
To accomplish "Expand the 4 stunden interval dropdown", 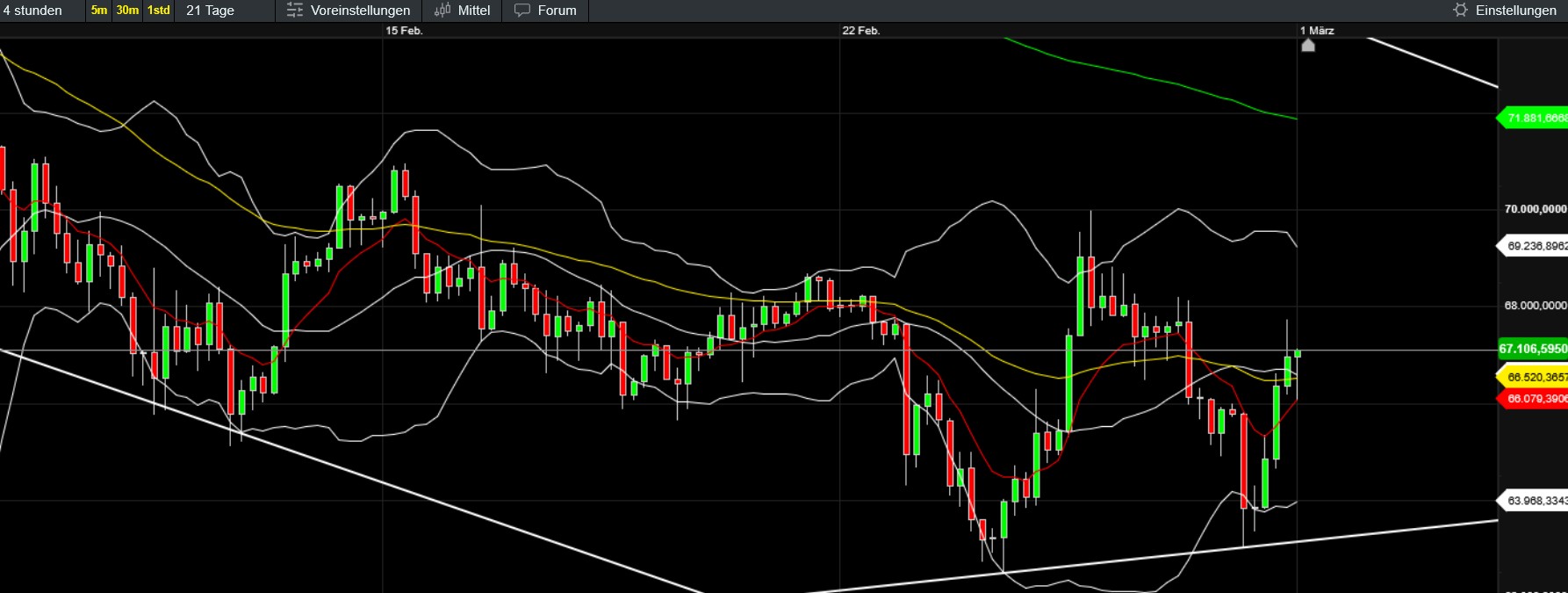I will pyautogui.click(x=33, y=11).
